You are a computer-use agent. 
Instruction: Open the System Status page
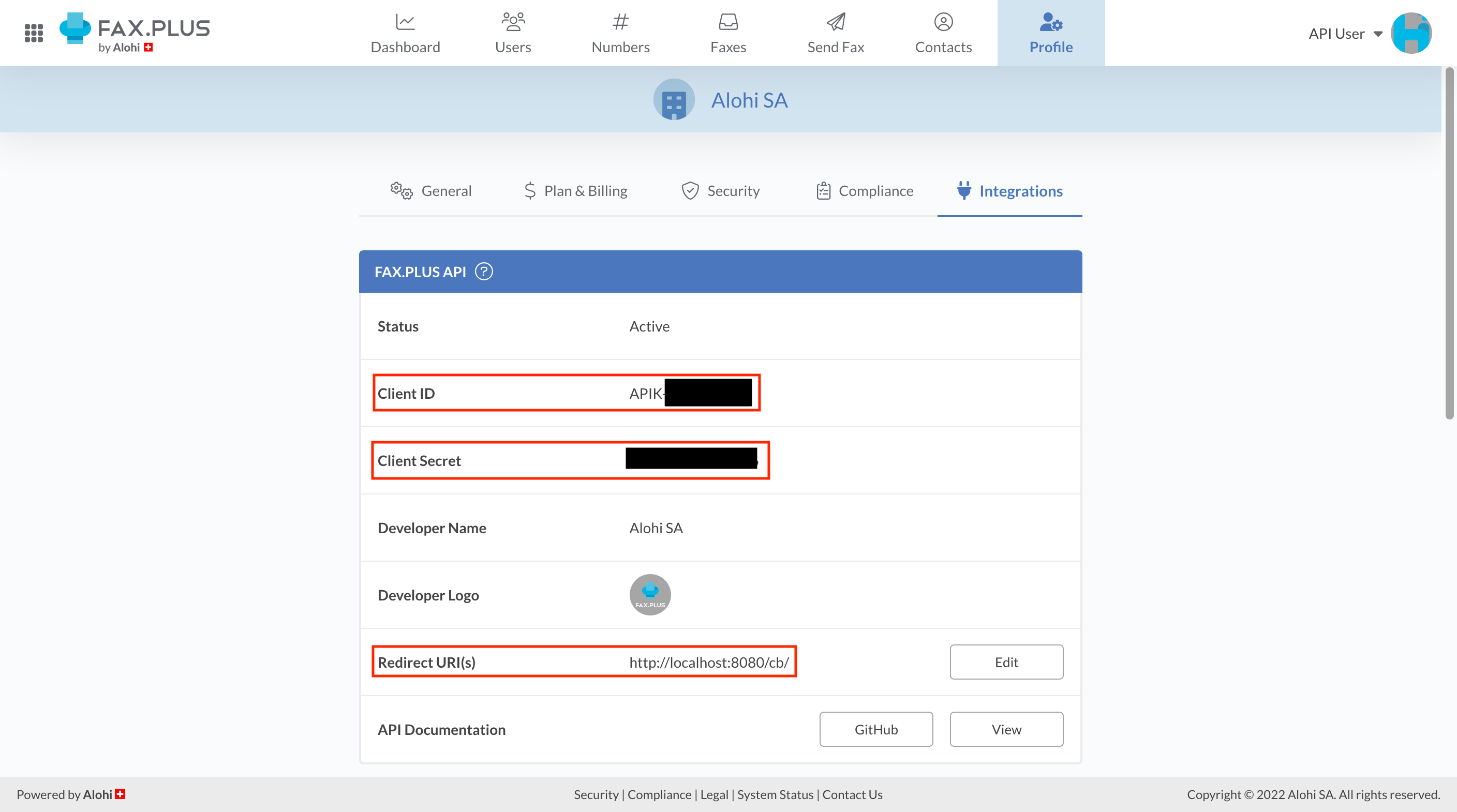click(776, 794)
